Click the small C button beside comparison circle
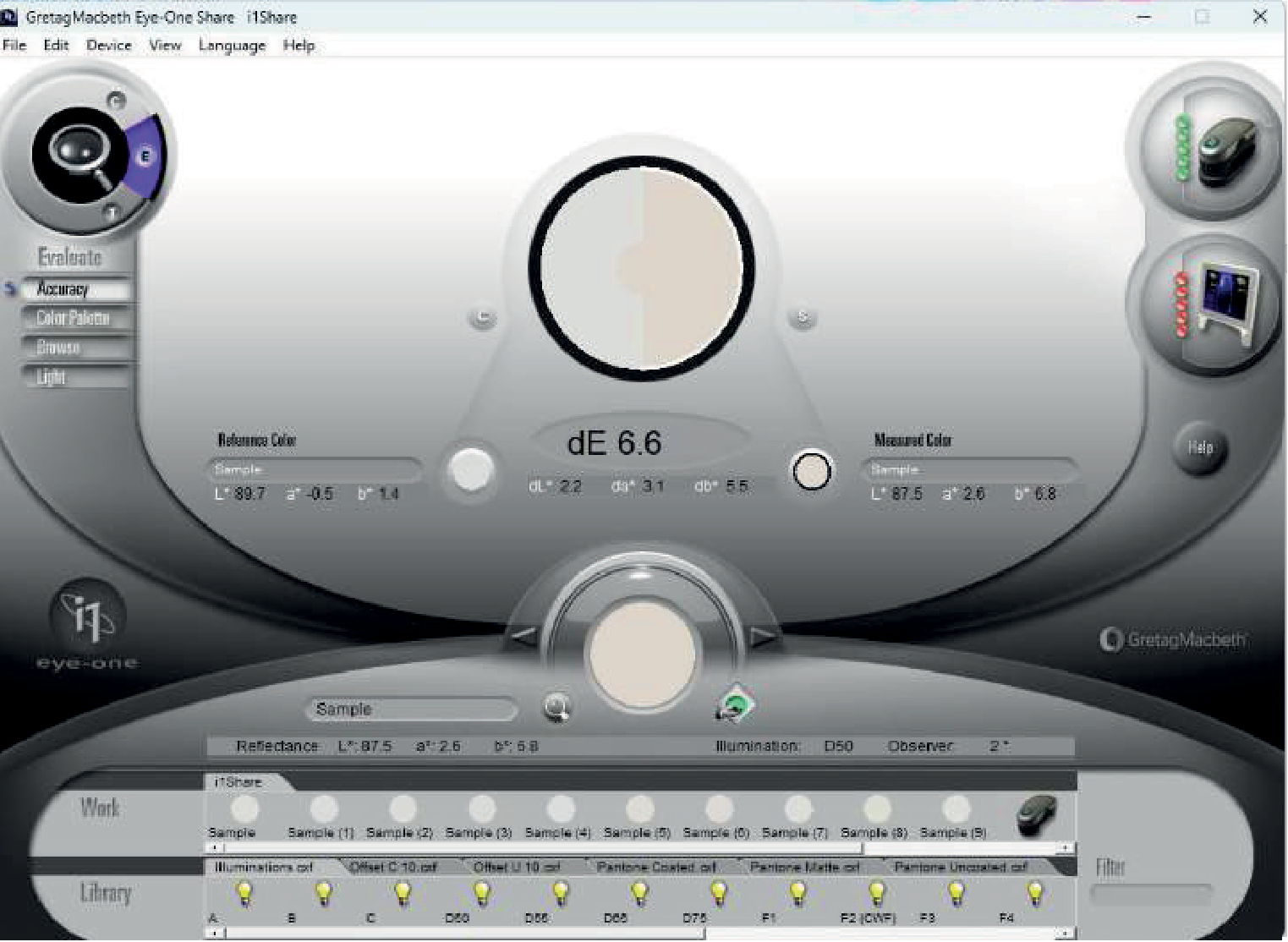This screenshot has height=942, width=1288. pyautogui.click(x=483, y=318)
